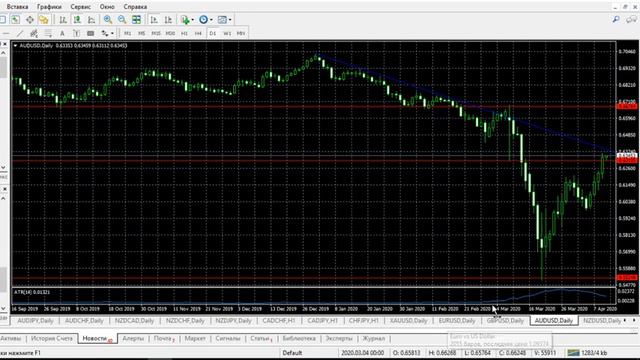Screen dimensions: 640x360
Task: Open the Market Watch window icon
Action: tap(15, 20)
